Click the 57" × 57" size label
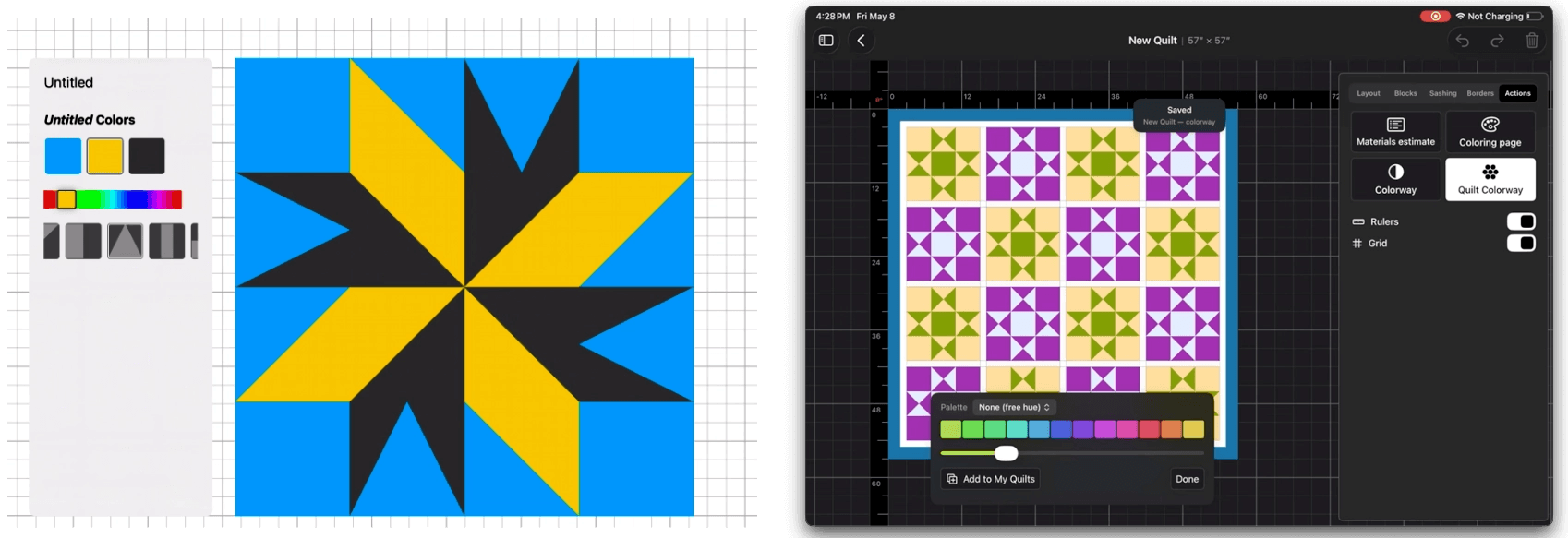This screenshot has width=1568, height=538. point(1209,41)
